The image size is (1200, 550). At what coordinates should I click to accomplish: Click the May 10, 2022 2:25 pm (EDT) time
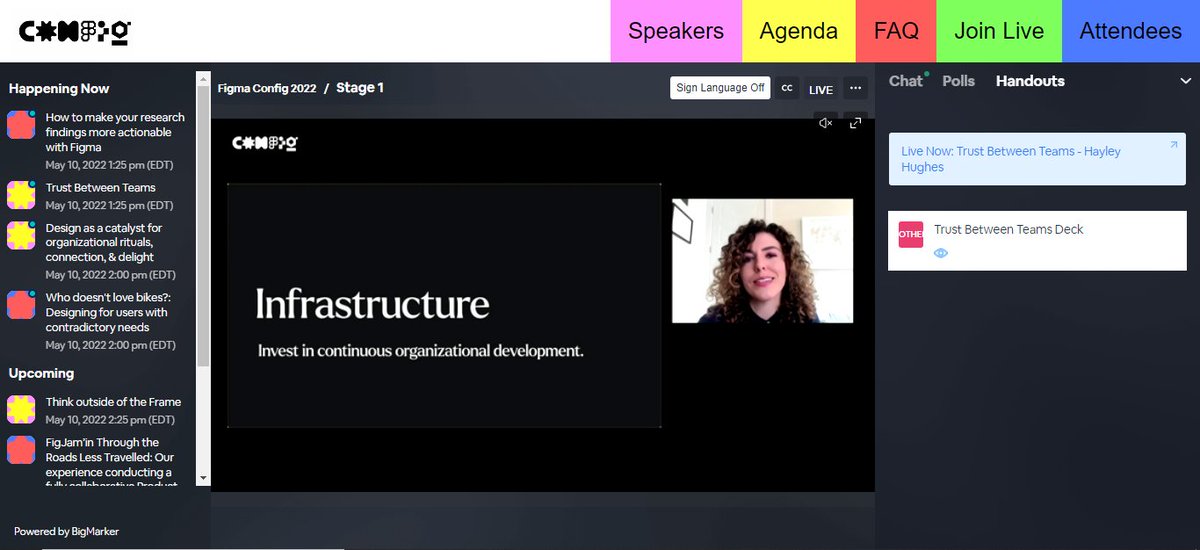pos(110,420)
